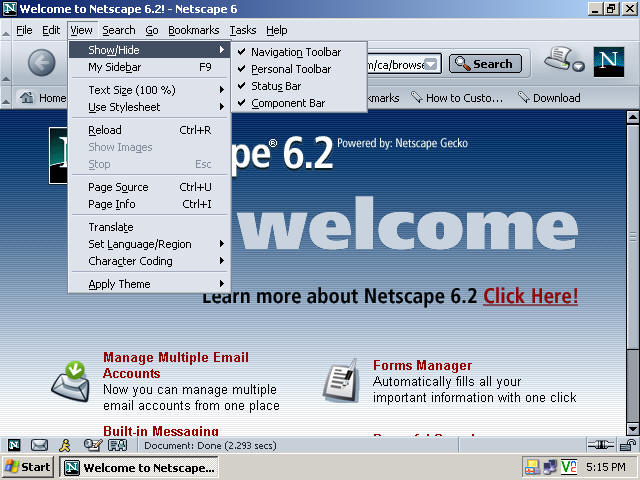Choose Reload from the View menu
The height and width of the screenshot is (480, 640).
(150, 130)
